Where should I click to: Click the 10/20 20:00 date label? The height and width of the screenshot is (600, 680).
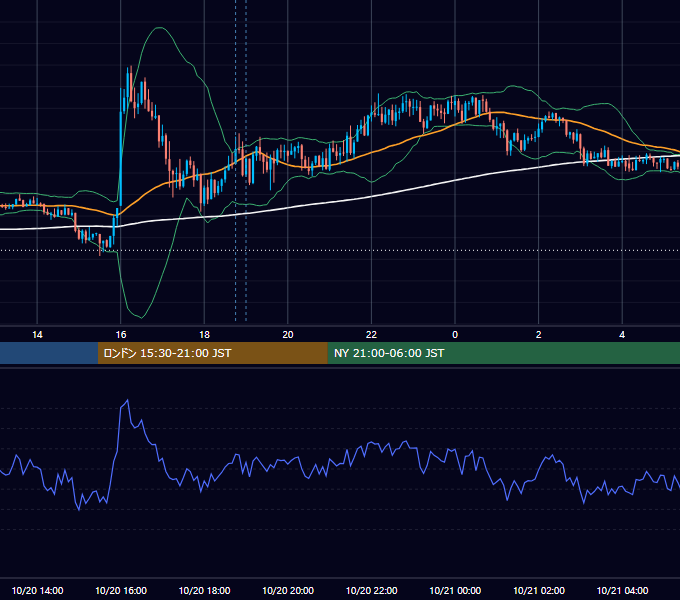click(288, 590)
